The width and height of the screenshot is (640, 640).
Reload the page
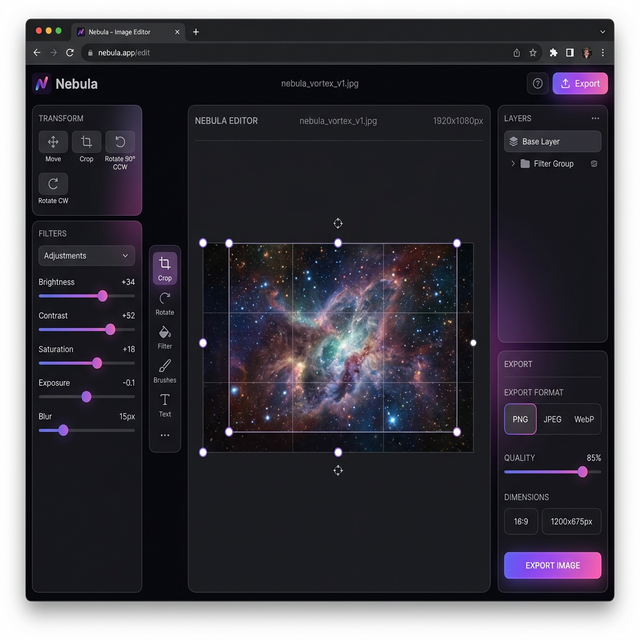tap(70, 53)
